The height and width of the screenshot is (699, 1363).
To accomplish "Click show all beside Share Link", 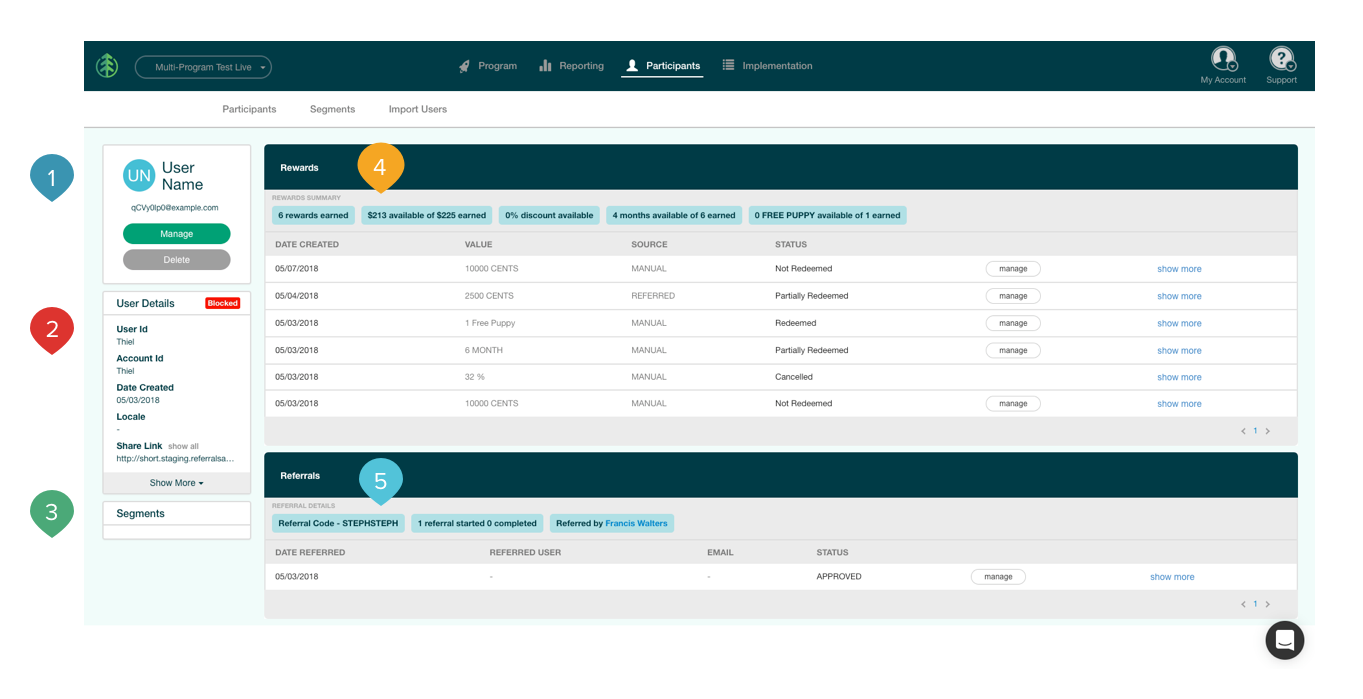I will (183, 446).
